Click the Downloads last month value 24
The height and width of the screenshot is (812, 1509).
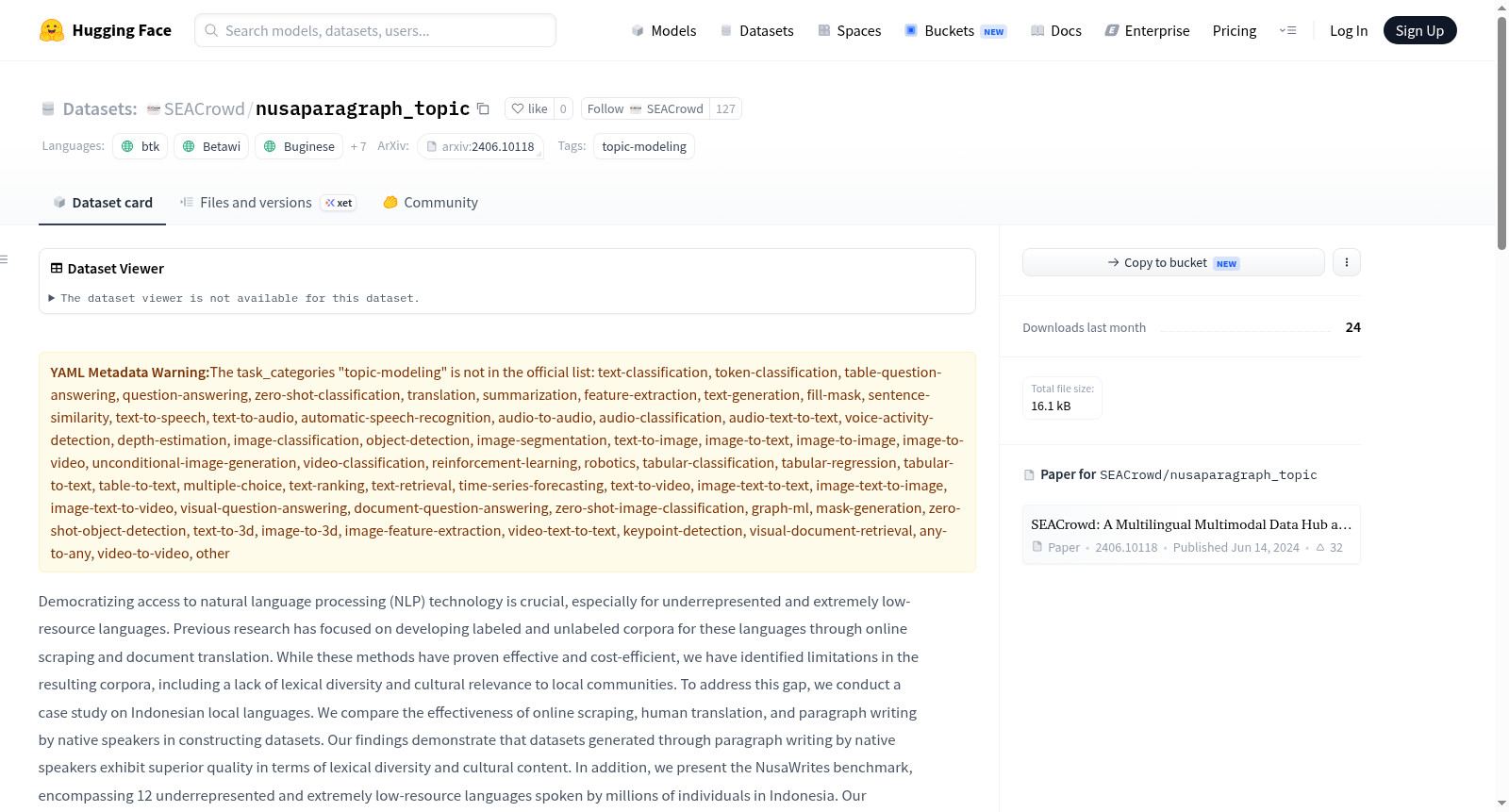point(1352,327)
